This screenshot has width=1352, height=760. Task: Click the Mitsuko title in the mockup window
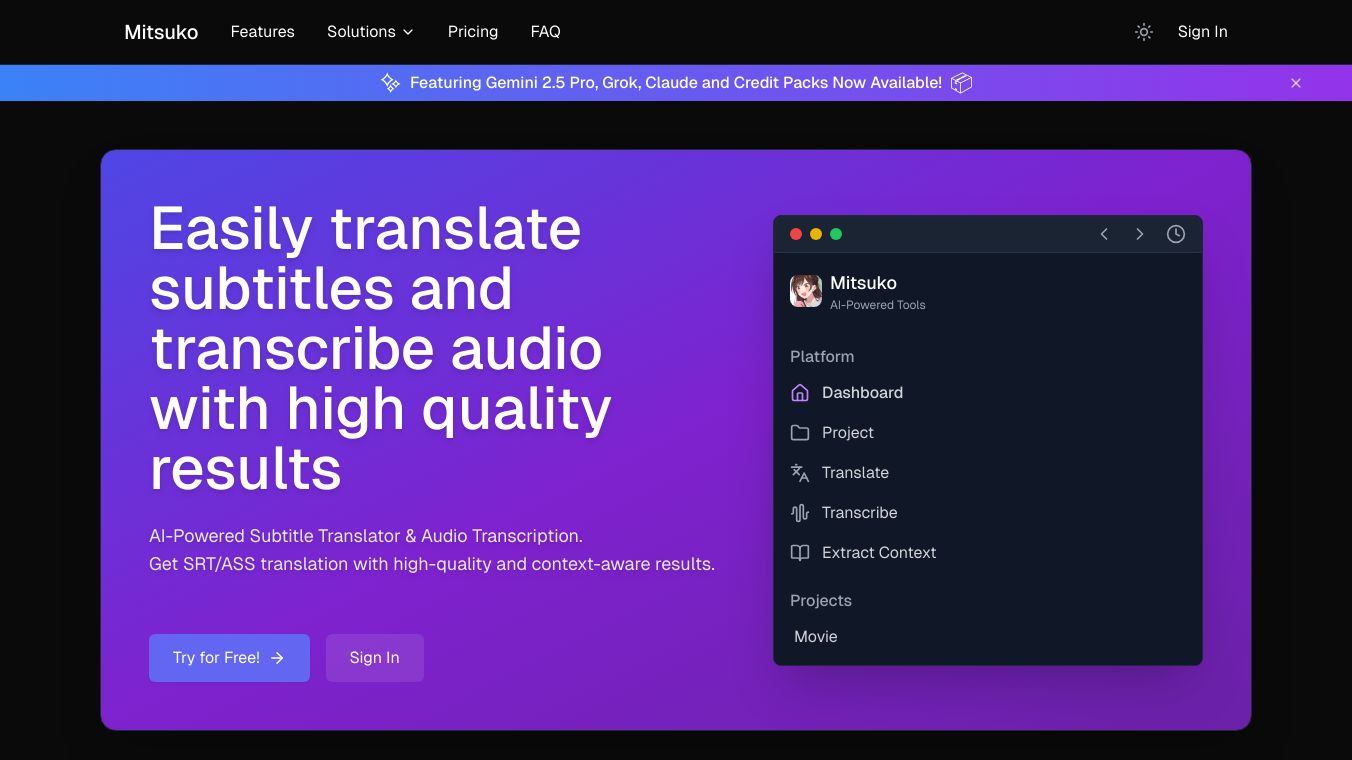click(863, 283)
